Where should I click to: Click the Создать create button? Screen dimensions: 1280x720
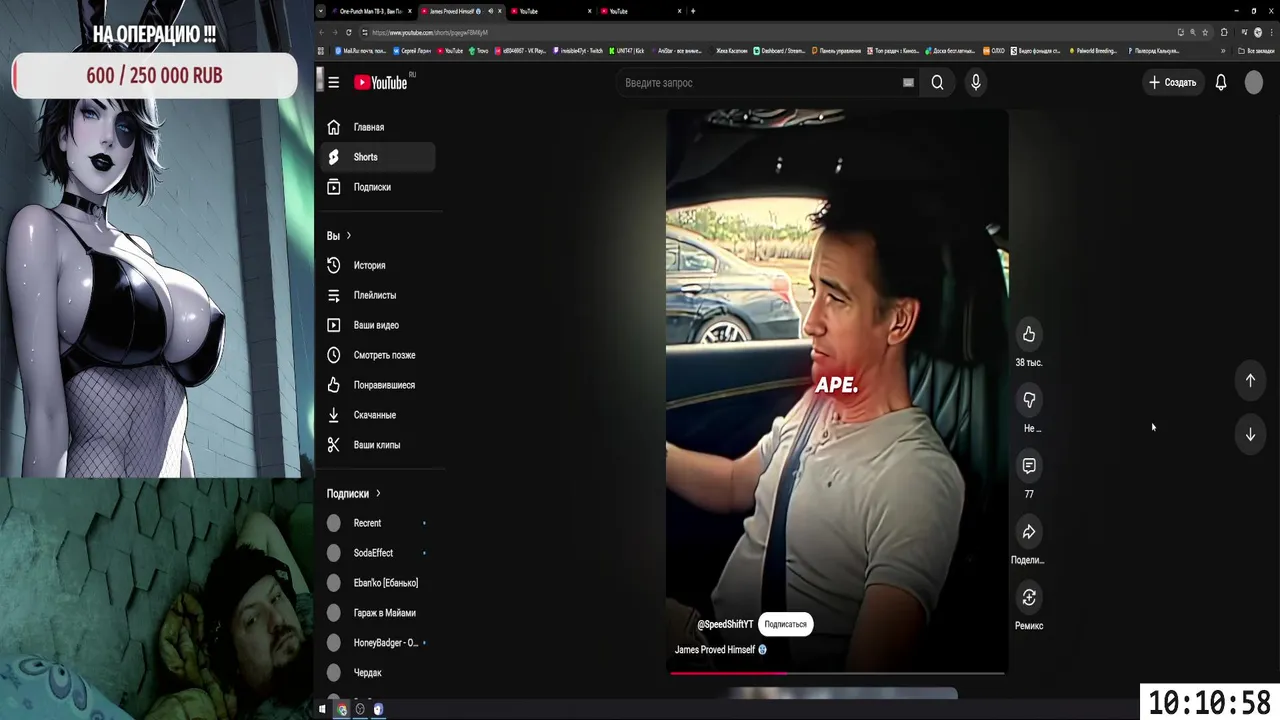[x=1172, y=83]
